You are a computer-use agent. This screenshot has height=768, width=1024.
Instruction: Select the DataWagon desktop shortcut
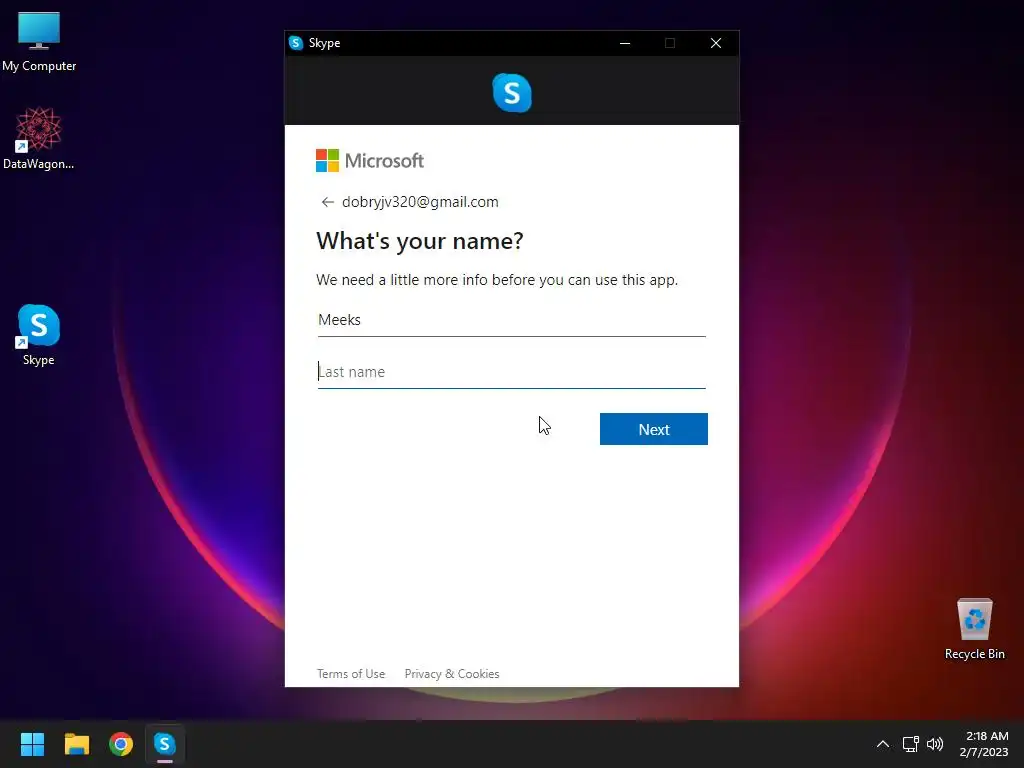coord(39,139)
